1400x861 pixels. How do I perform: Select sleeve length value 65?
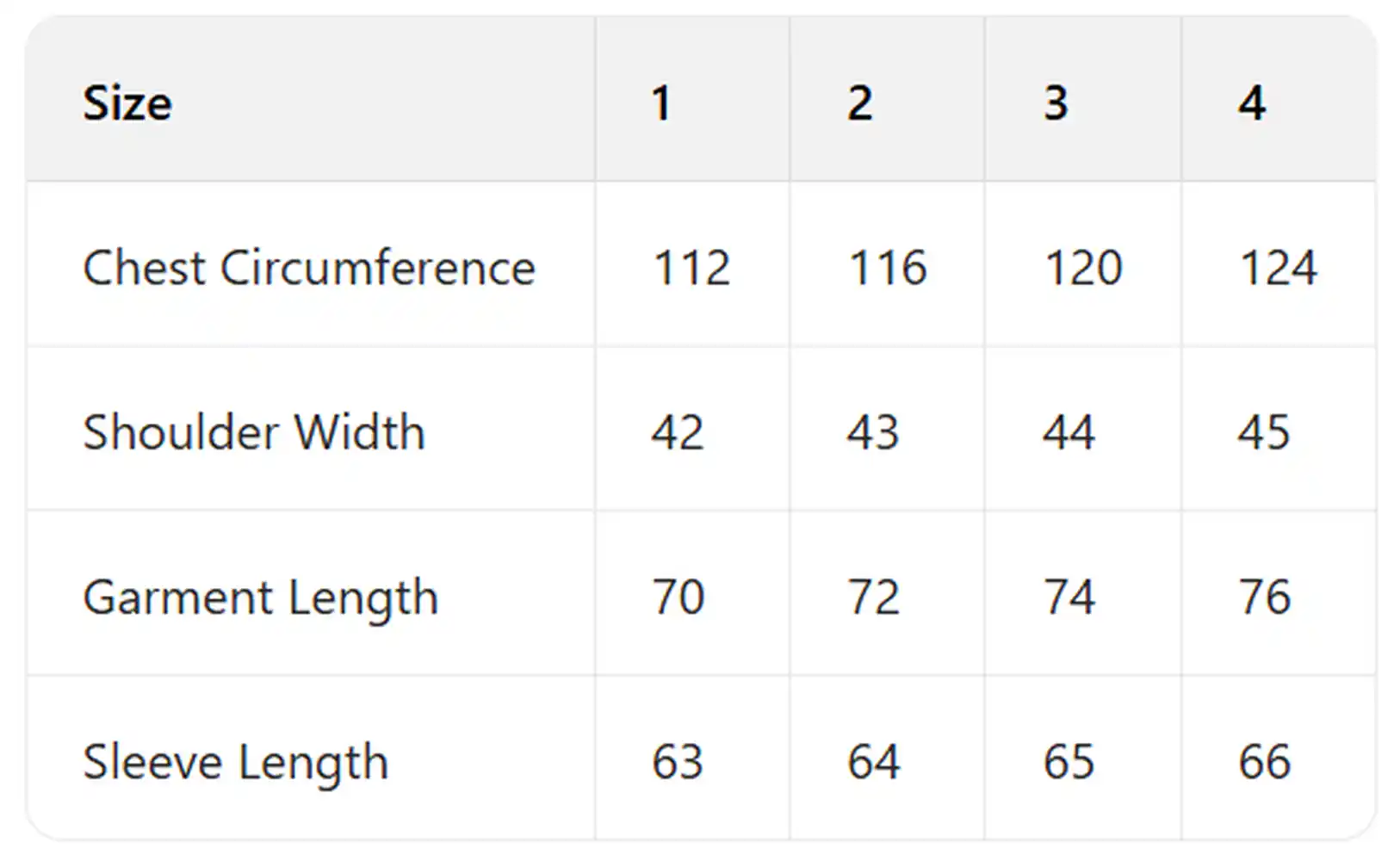(x=1069, y=762)
